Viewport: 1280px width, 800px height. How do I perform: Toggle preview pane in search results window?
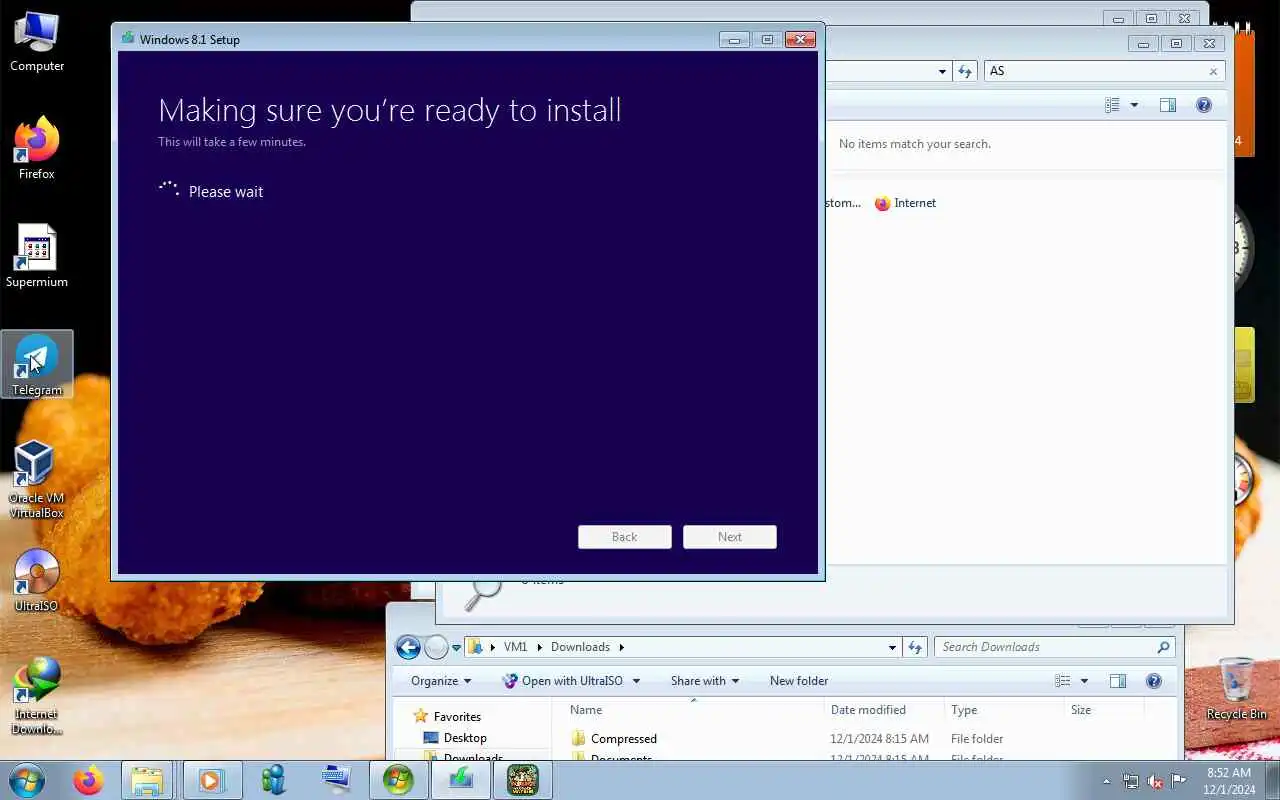pyautogui.click(x=1168, y=105)
